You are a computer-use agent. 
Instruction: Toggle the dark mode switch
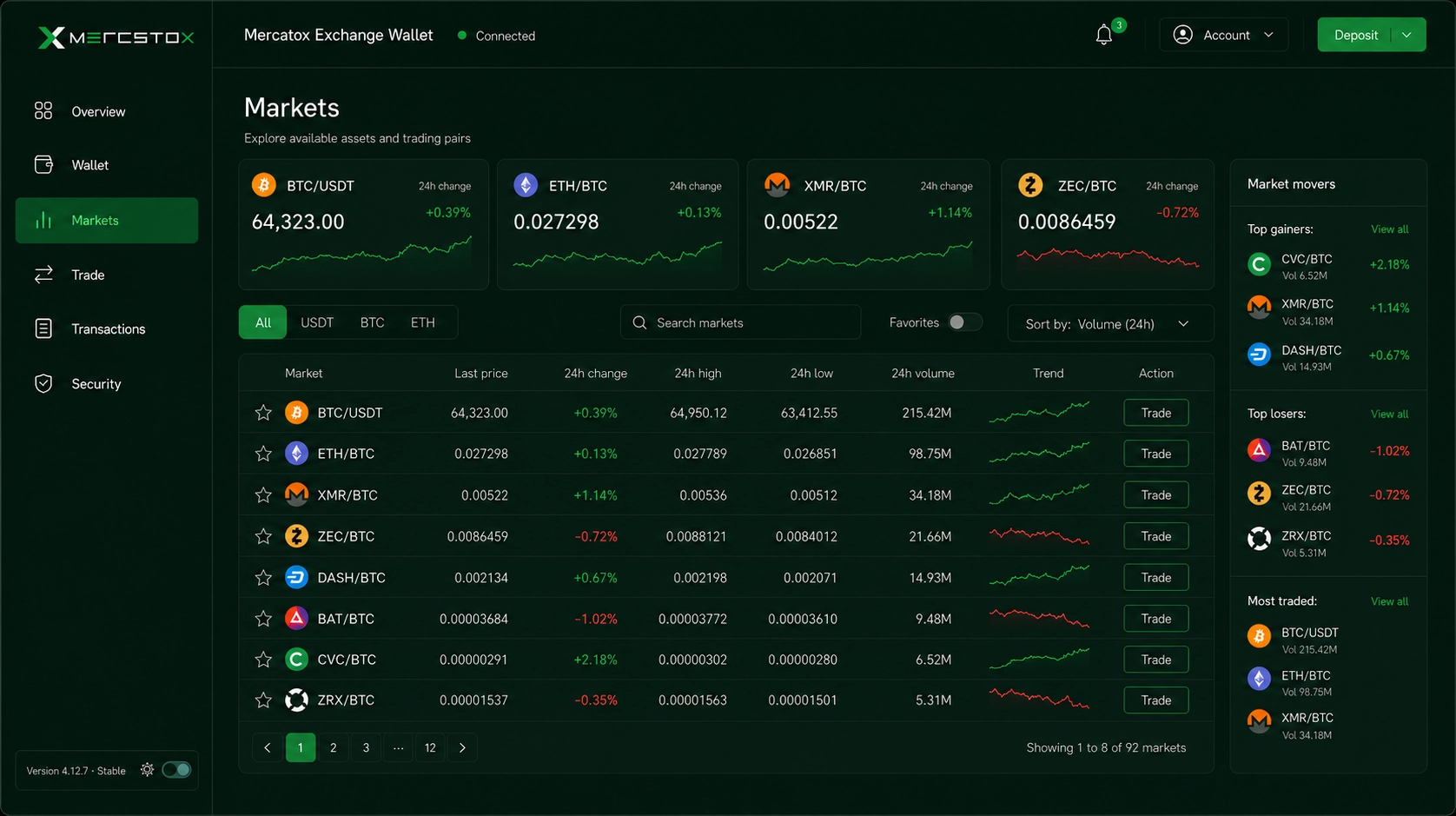(x=176, y=770)
